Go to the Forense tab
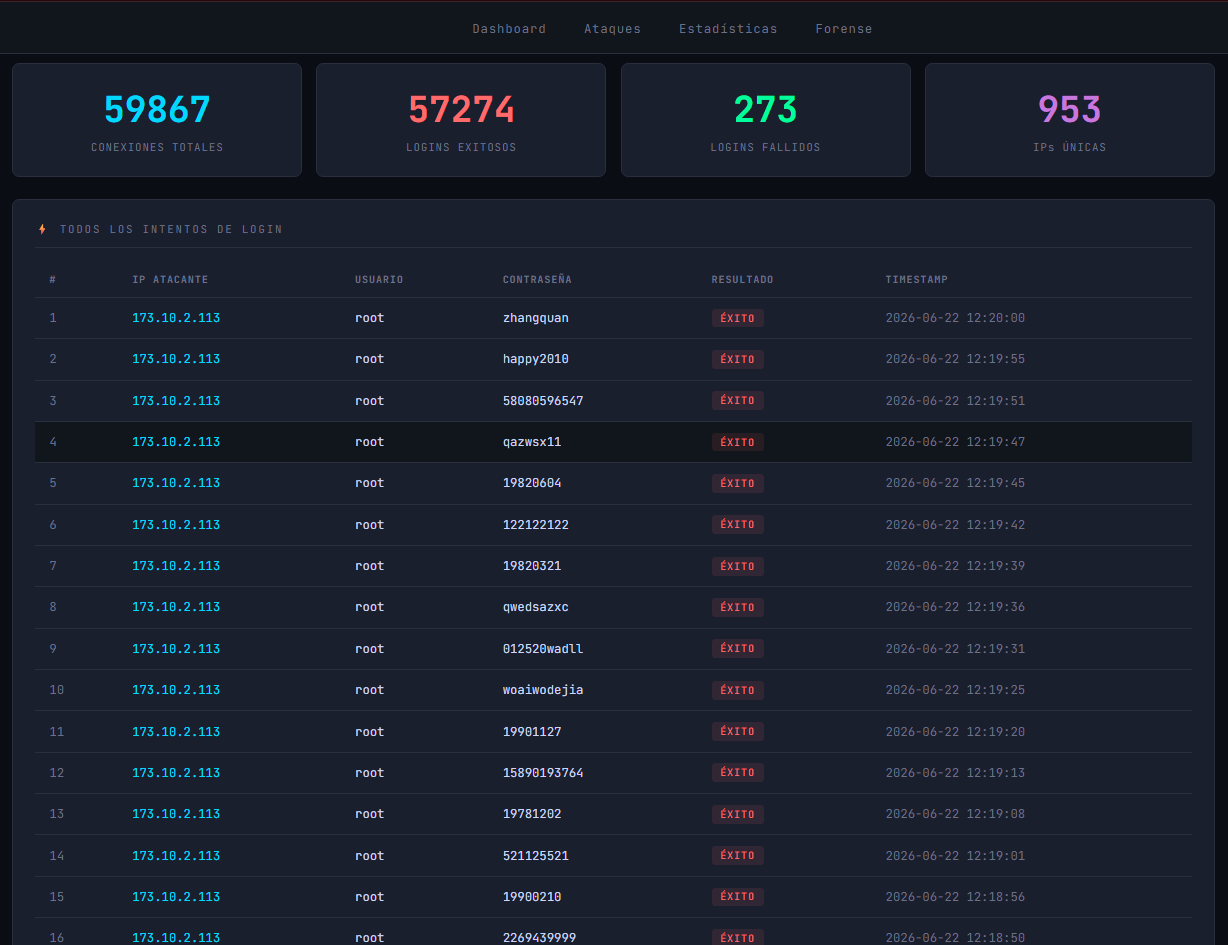Viewport: 1228px width, 945px height. [x=843, y=29]
